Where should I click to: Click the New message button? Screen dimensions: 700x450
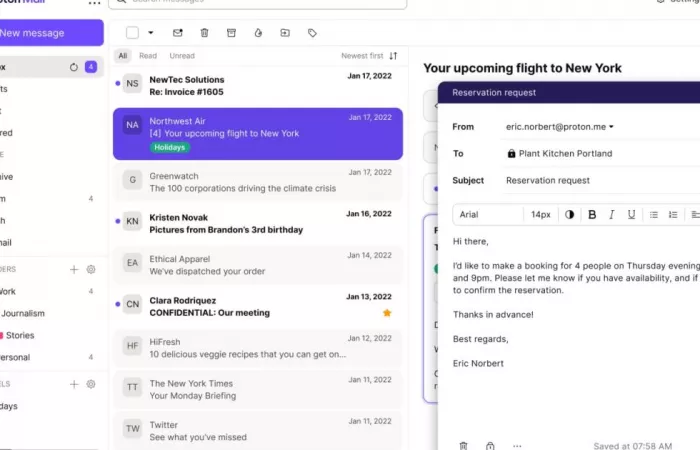(x=50, y=33)
